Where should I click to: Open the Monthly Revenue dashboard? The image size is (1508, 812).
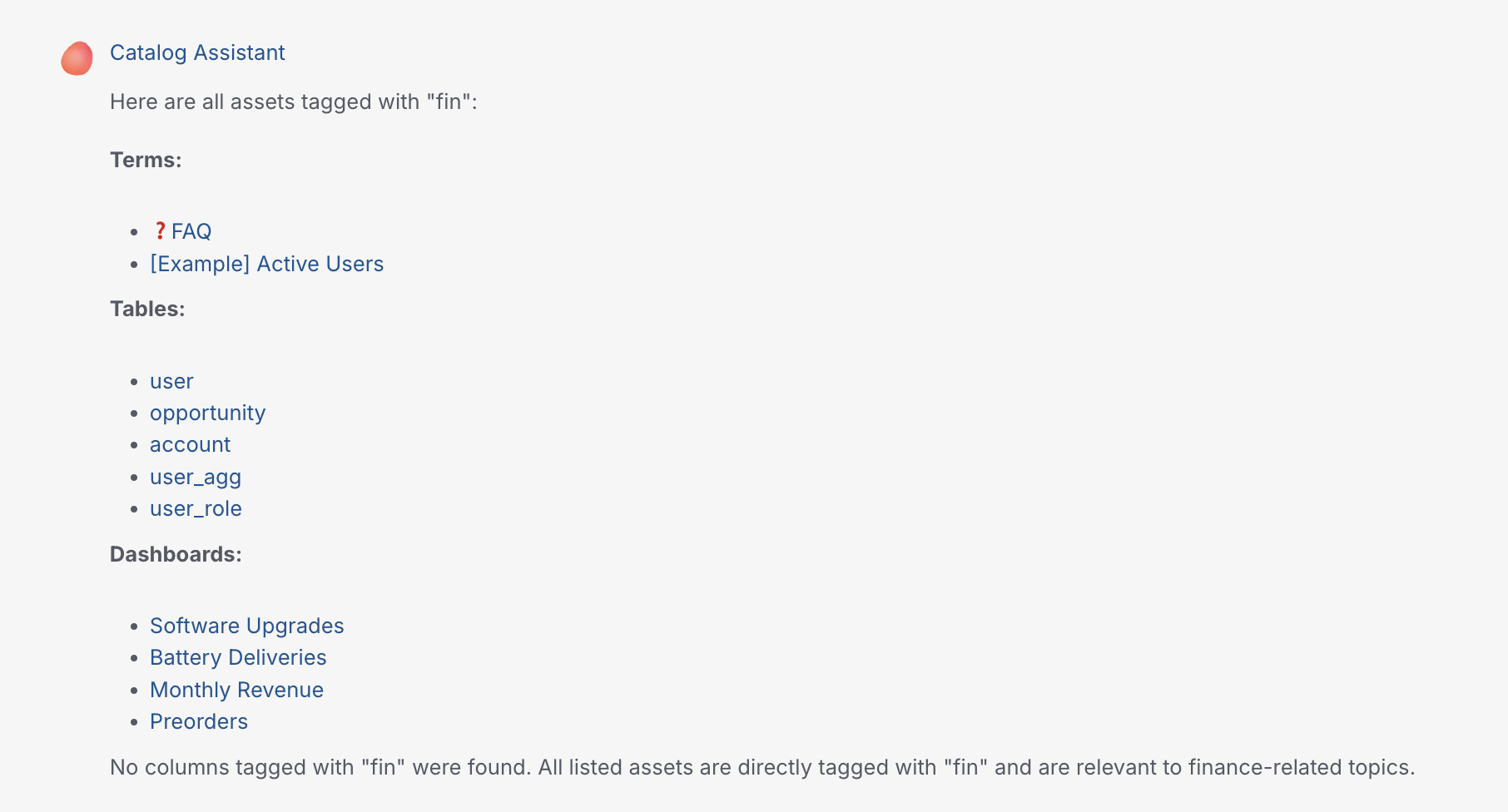click(x=236, y=690)
